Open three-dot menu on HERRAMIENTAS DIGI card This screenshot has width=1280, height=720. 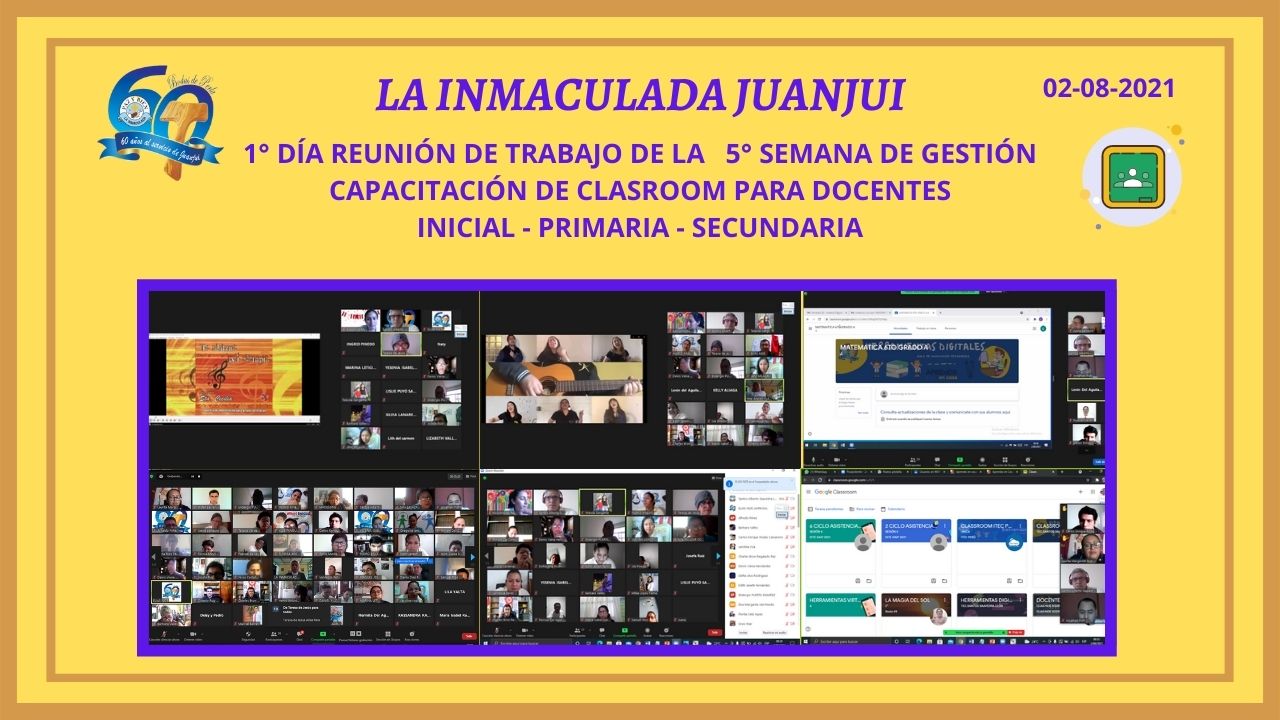1020,600
